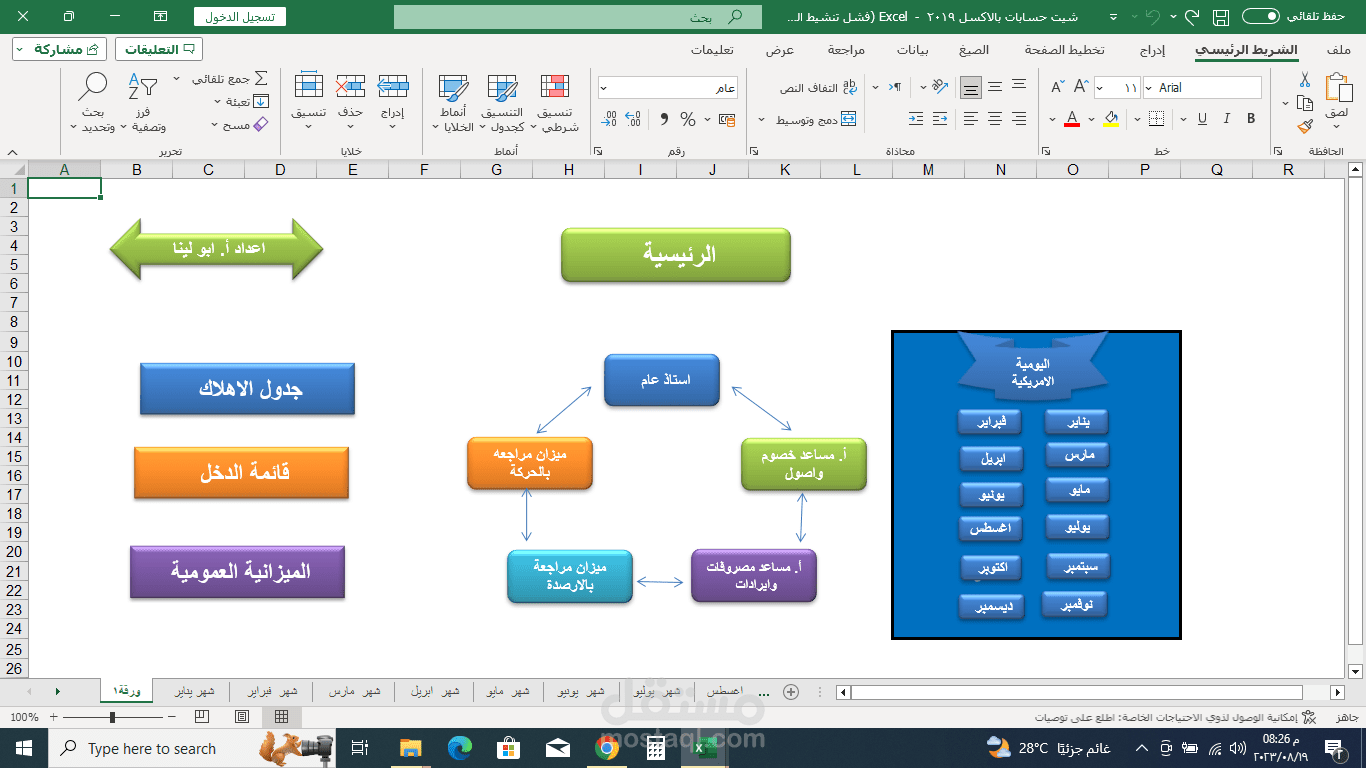Click the Windows Start button
The height and width of the screenshot is (768, 1366).
(x=23, y=748)
